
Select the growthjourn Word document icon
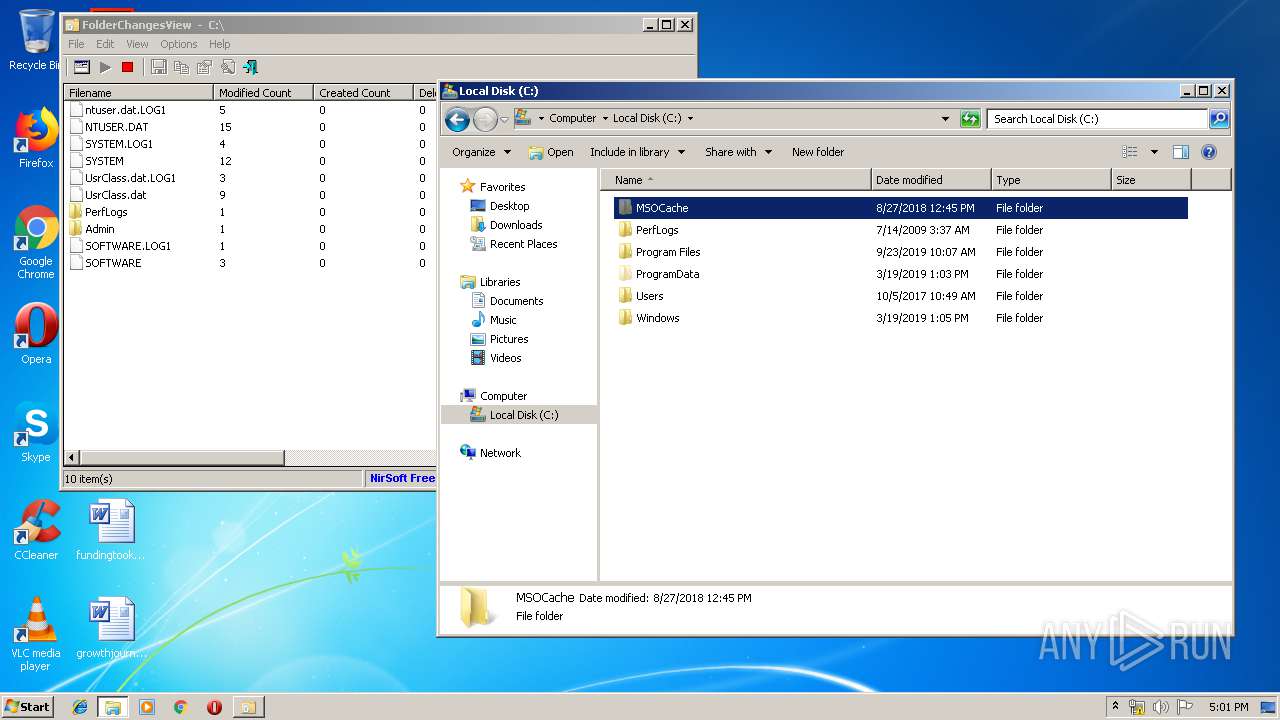(110, 628)
